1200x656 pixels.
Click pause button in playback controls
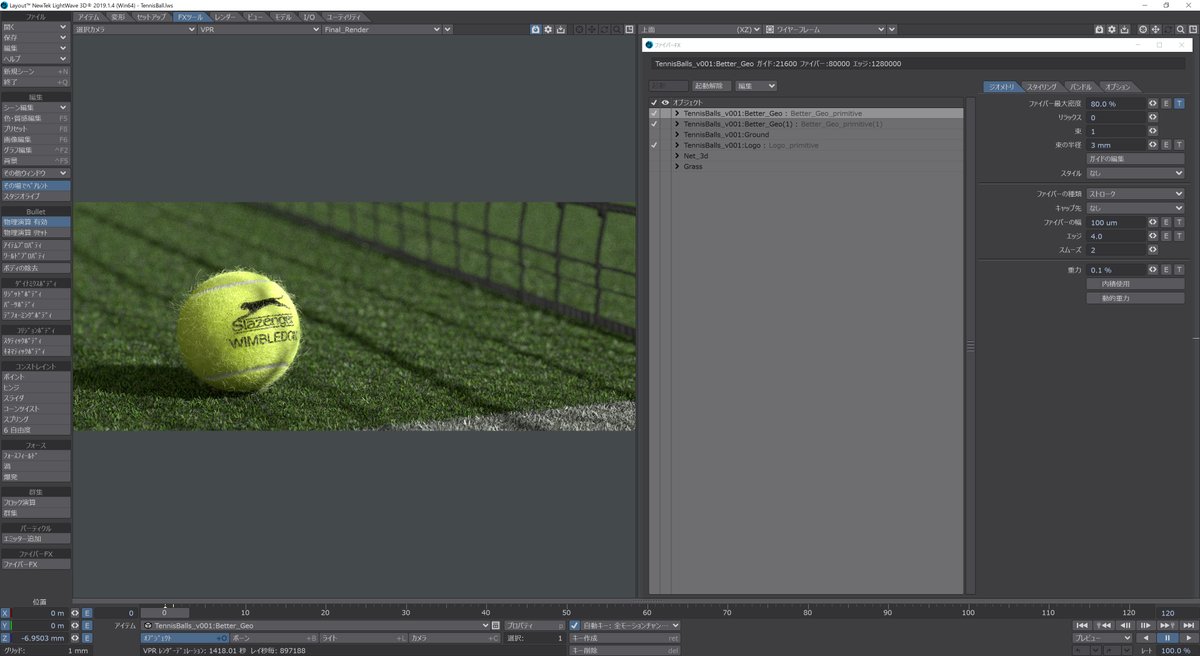(x=1166, y=638)
